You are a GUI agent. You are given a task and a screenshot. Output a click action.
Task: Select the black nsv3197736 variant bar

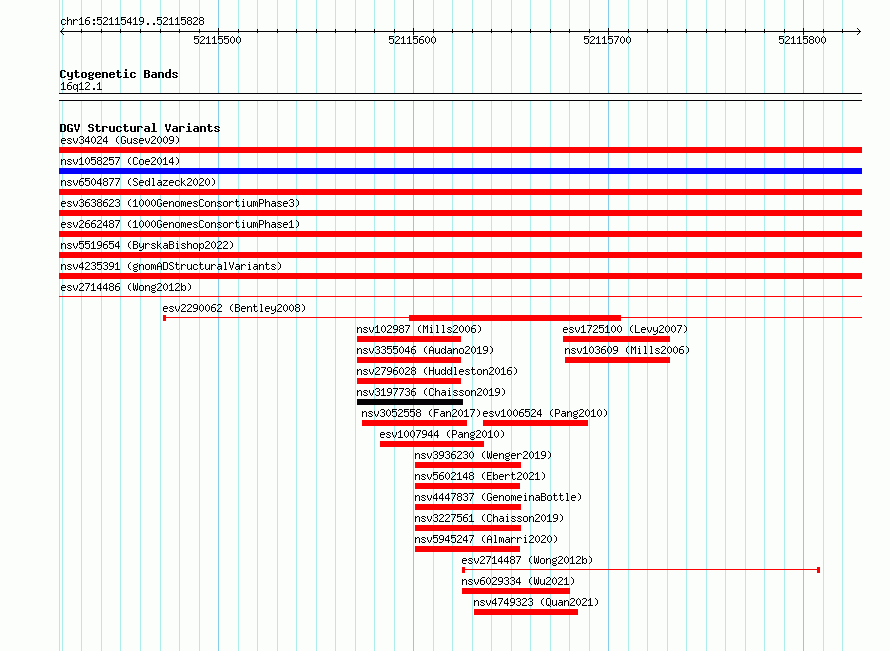[410, 402]
